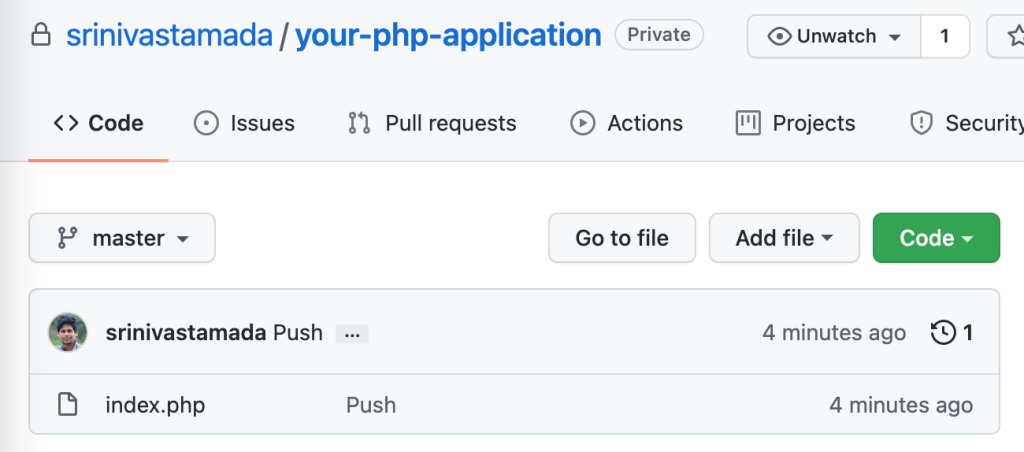Viewport: 1024px width, 452px height.
Task: Click the private repository lock icon
Action: 41,35
